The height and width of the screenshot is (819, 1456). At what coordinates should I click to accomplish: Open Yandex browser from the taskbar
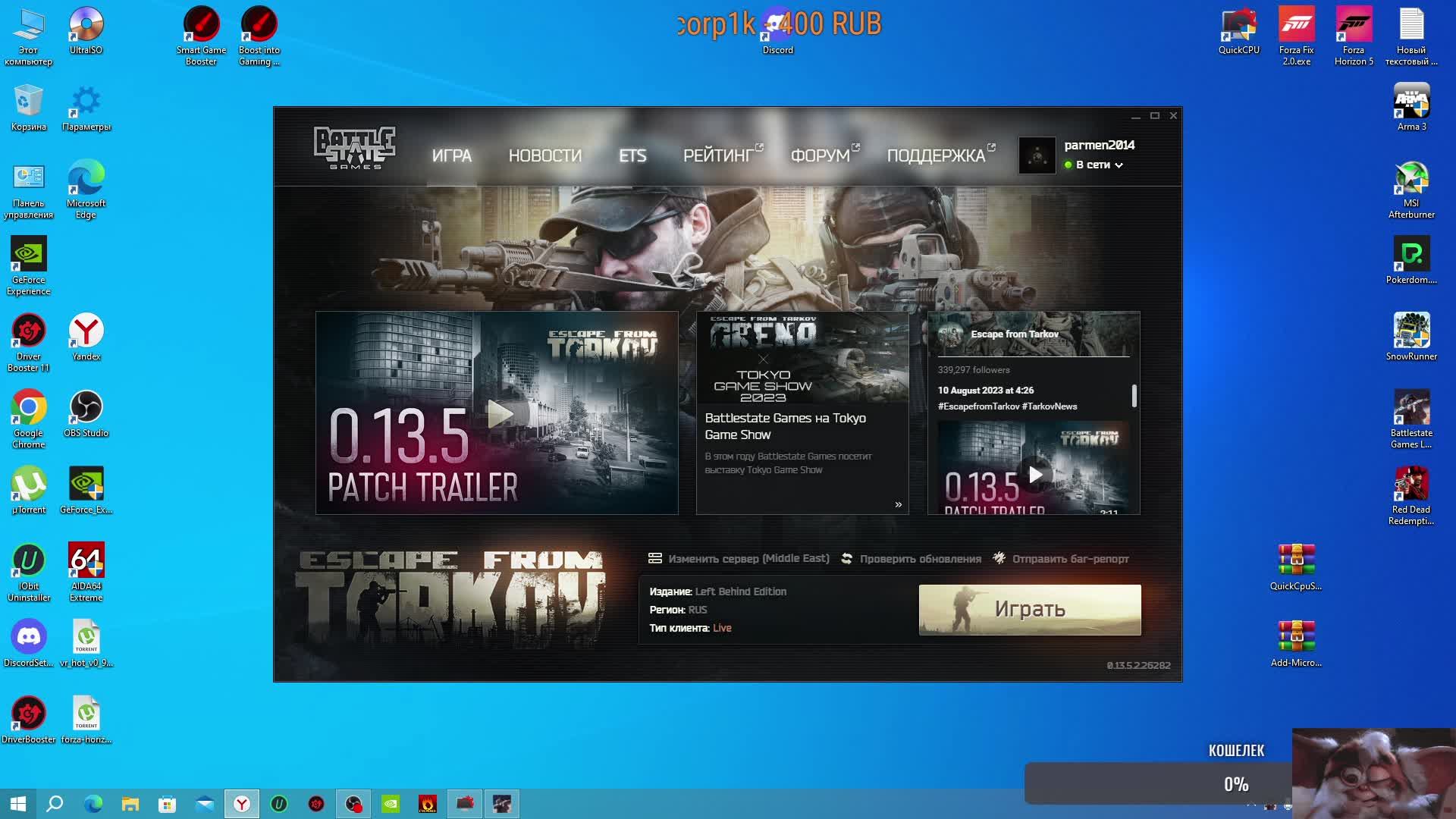(x=242, y=804)
